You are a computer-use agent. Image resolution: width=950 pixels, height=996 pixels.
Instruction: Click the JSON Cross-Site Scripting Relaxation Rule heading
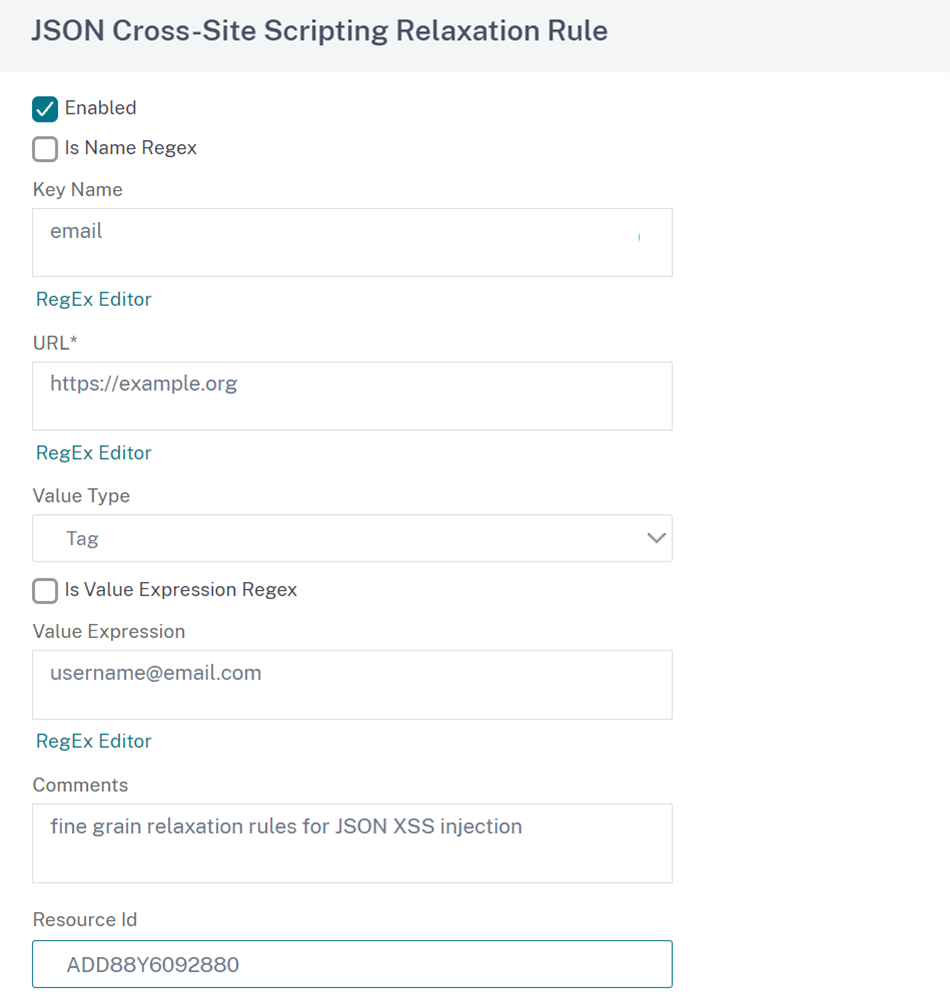pos(319,30)
